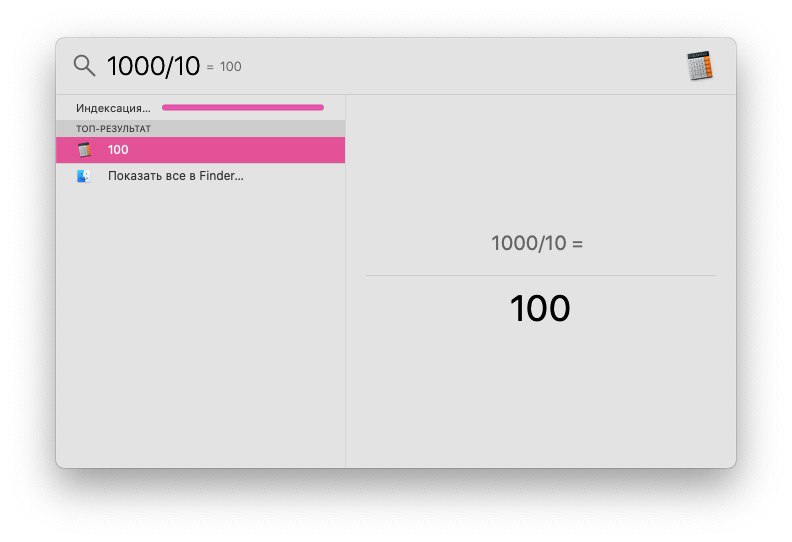Click the Calculator icon in search bar
The height and width of the screenshot is (542, 792).
[700, 66]
